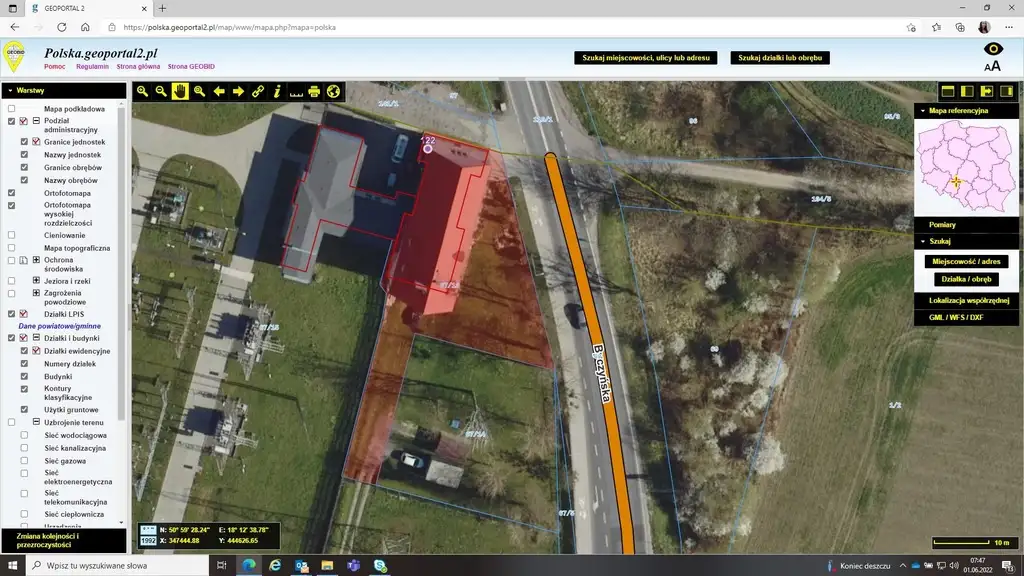Click 'Szukaj działki lub obrębu' button
Image resolution: width=1024 pixels, height=576 pixels.
coord(780,58)
